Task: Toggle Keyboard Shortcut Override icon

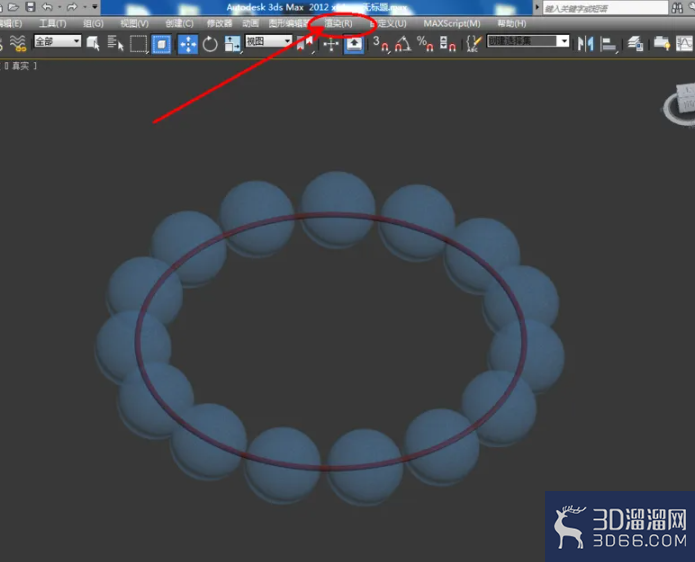Action: point(354,44)
